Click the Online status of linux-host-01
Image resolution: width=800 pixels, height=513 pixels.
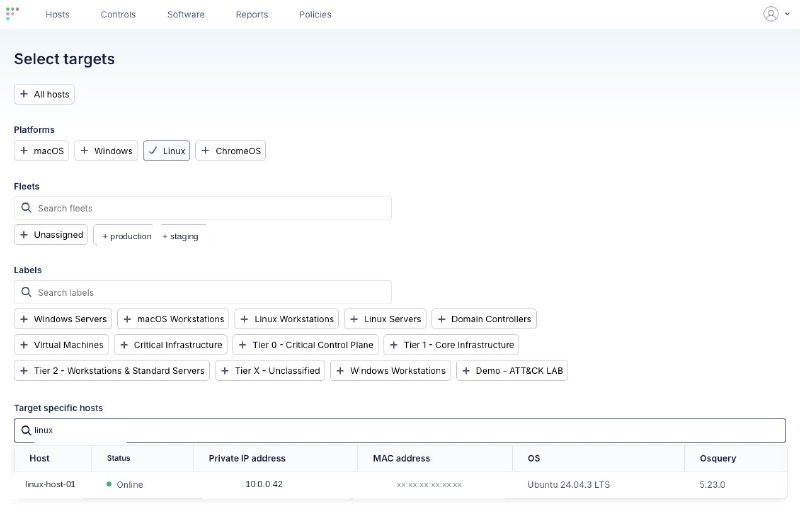[x=124, y=484]
